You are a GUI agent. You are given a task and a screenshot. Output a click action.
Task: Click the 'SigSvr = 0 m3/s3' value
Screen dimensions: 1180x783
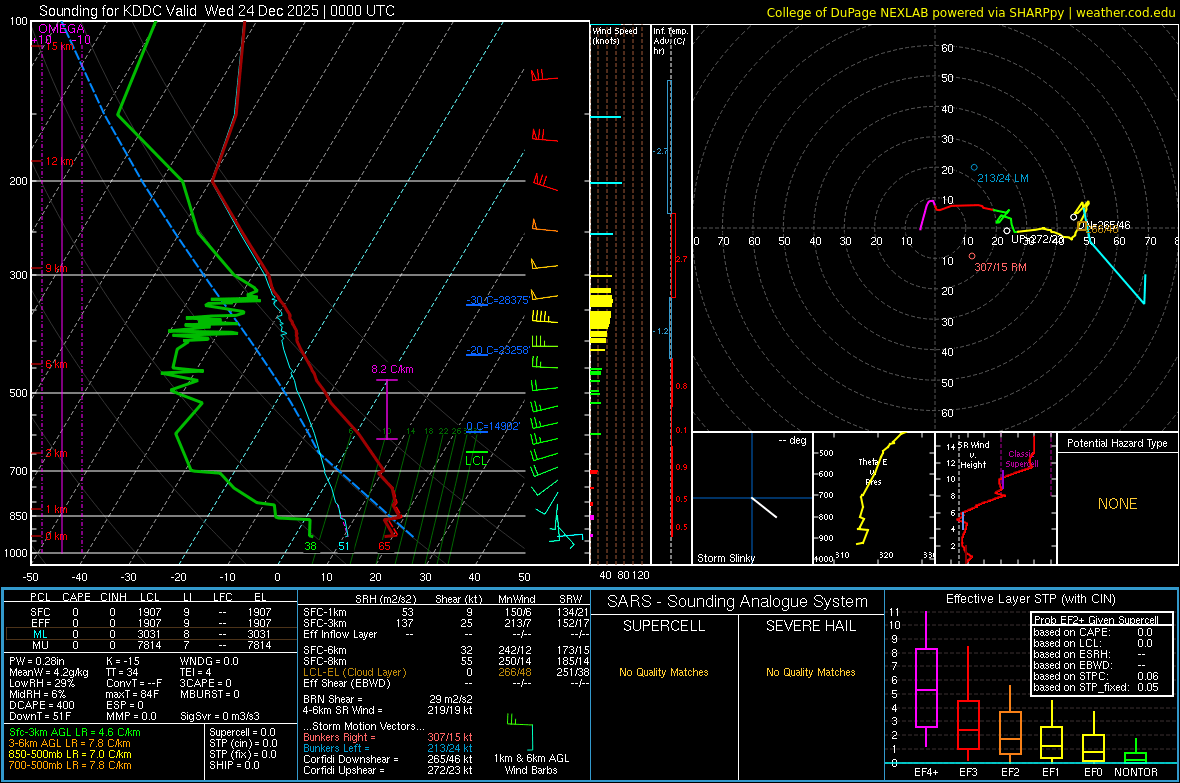pyautogui.click(x=220, y=716)
